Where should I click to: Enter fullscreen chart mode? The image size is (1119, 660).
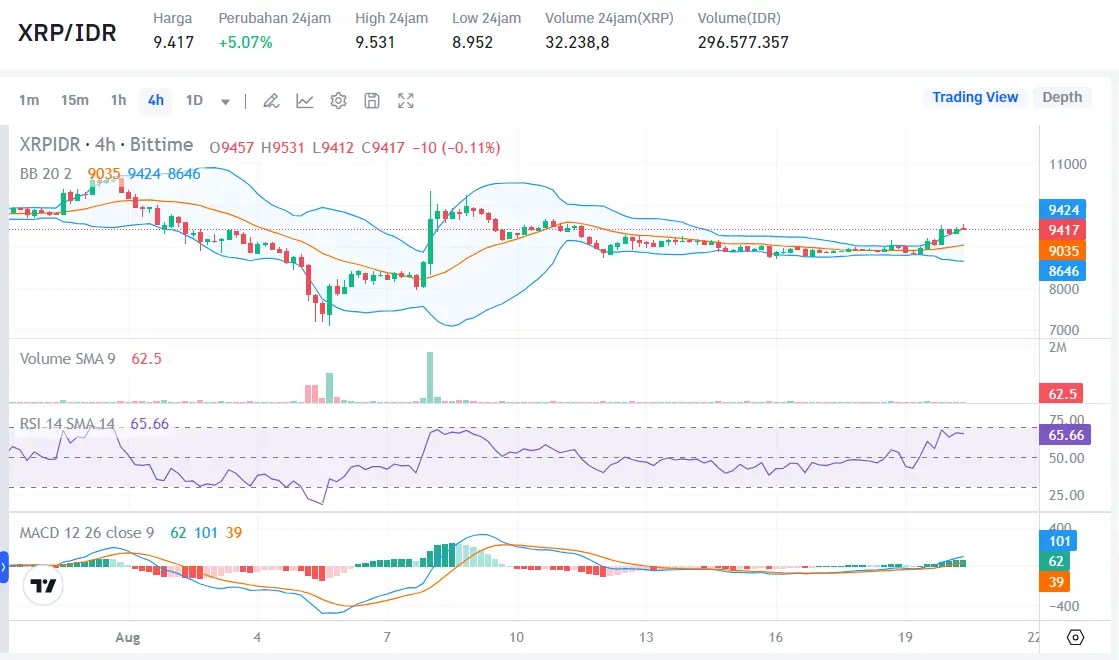point(404,100)
